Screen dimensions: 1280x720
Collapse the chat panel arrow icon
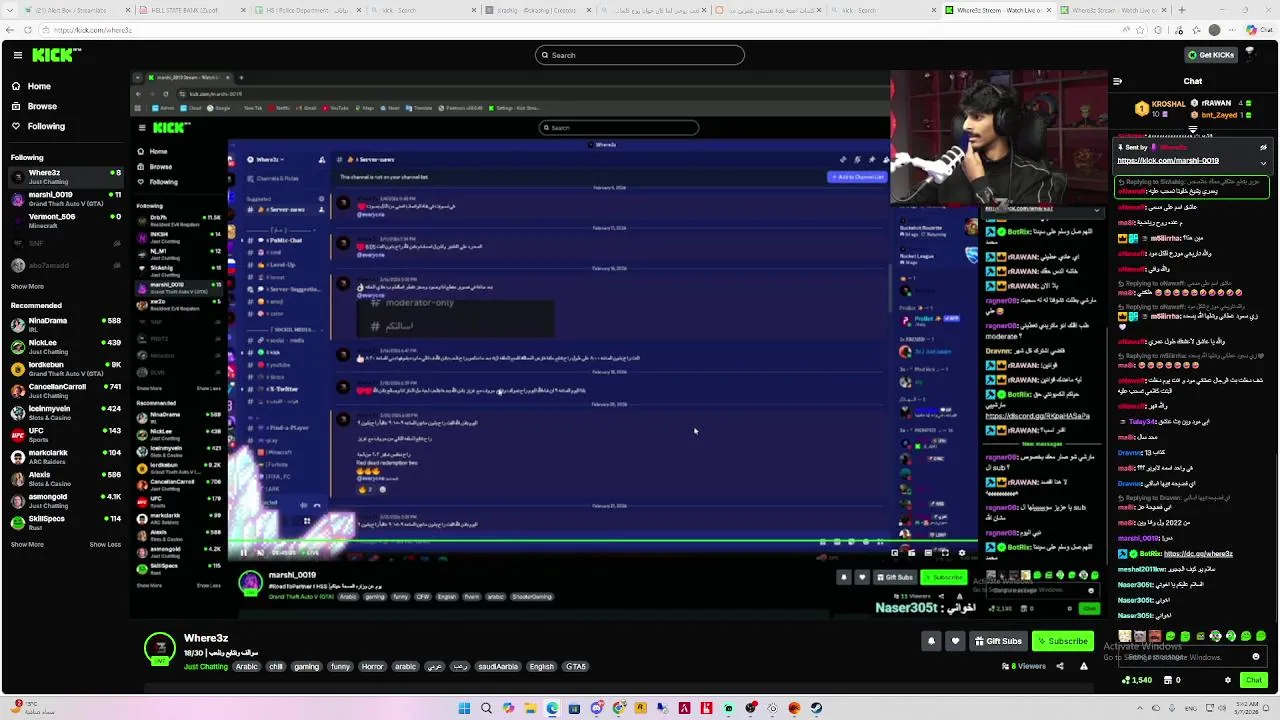click(1117, 81)
